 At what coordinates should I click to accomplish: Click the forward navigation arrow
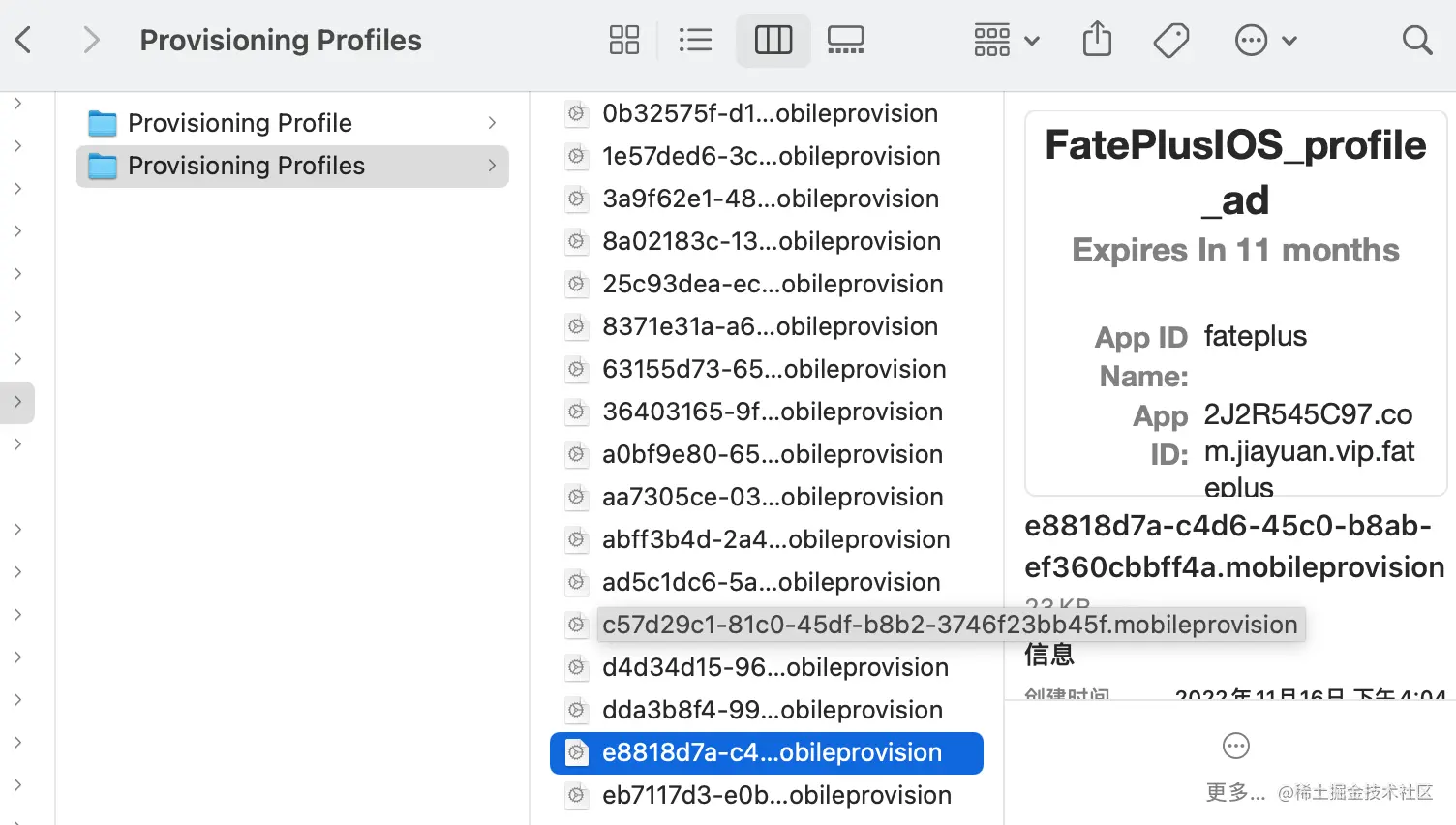click(91, 40)
